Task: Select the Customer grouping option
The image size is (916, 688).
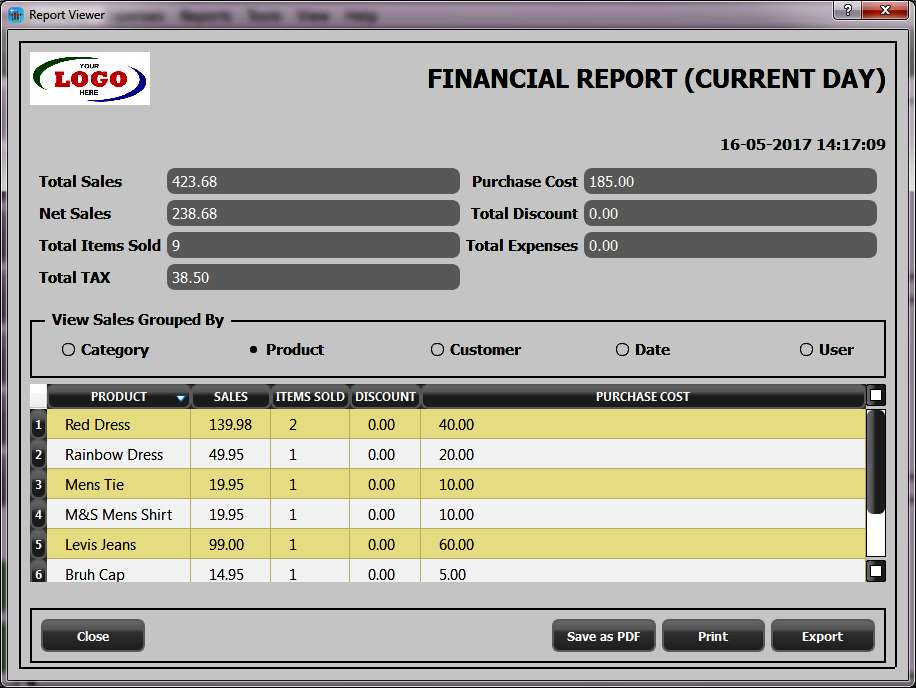Action: pyautogui.click(x=437, y=349)
